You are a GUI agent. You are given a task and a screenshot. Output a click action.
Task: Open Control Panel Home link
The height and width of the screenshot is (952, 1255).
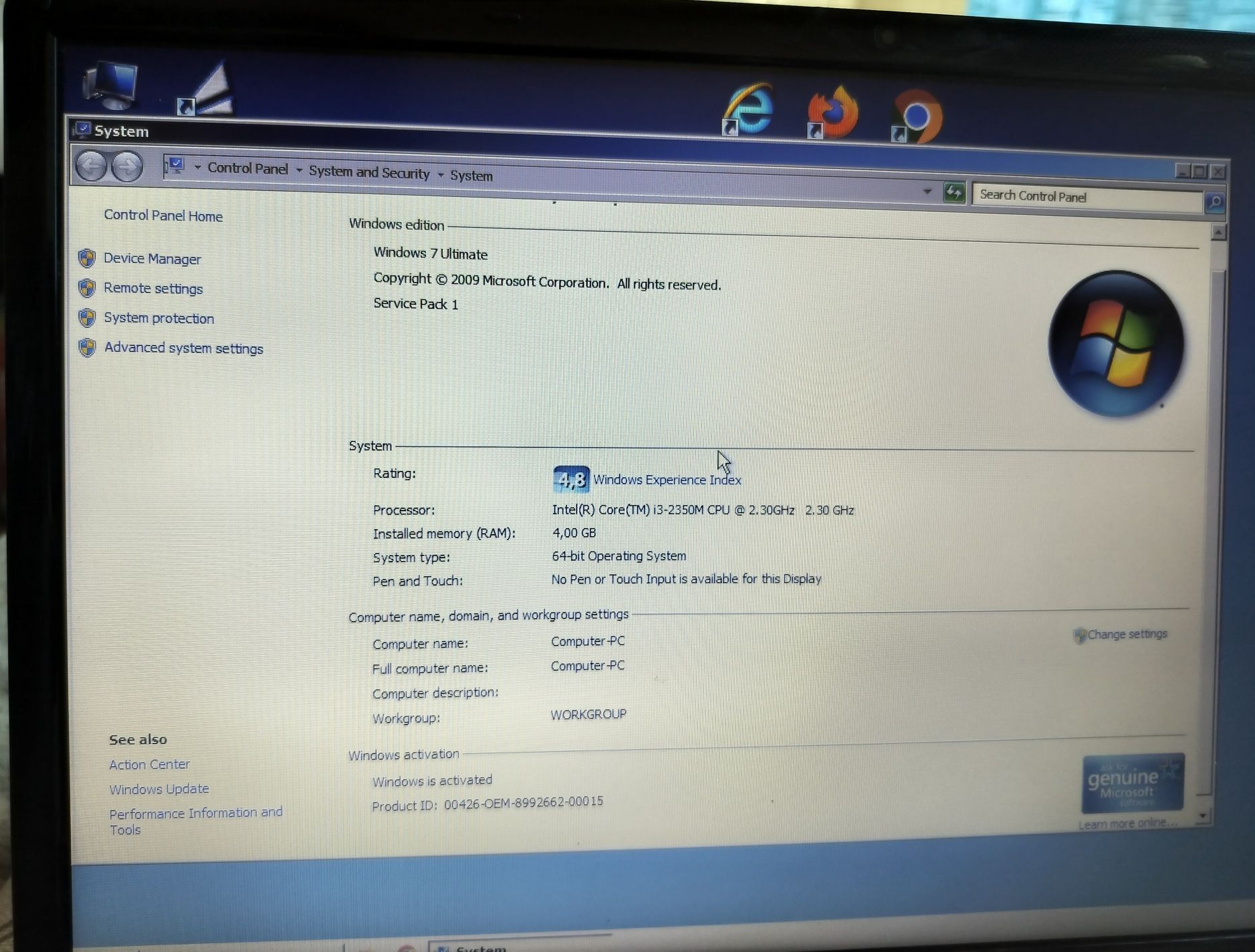click(x=163, y=216)
